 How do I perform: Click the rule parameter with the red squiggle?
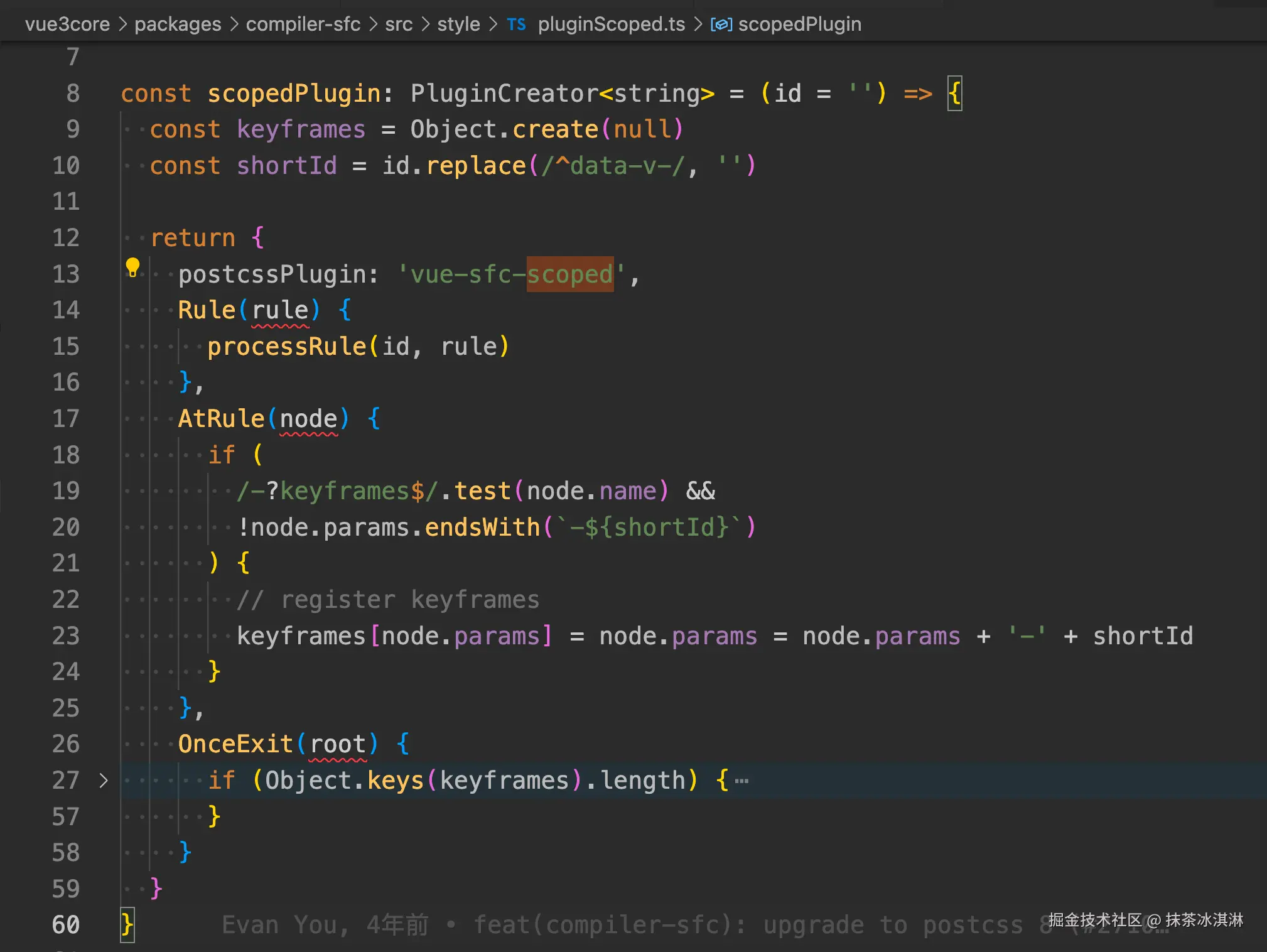[280, 310]
